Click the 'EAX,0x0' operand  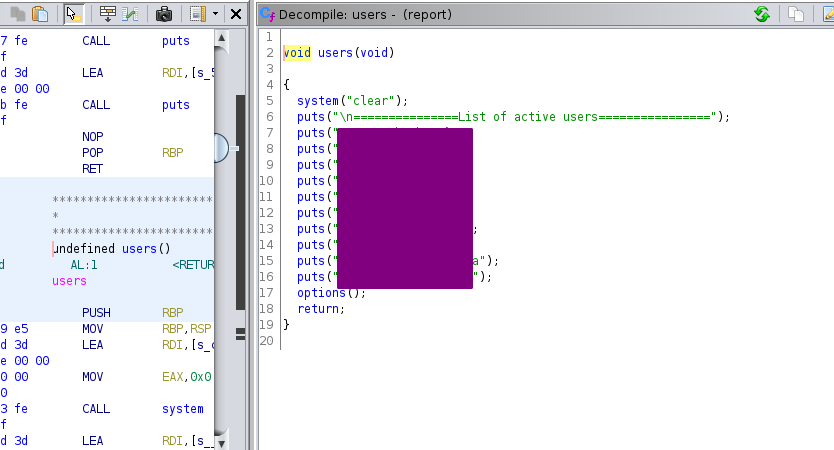click(187, 377)
